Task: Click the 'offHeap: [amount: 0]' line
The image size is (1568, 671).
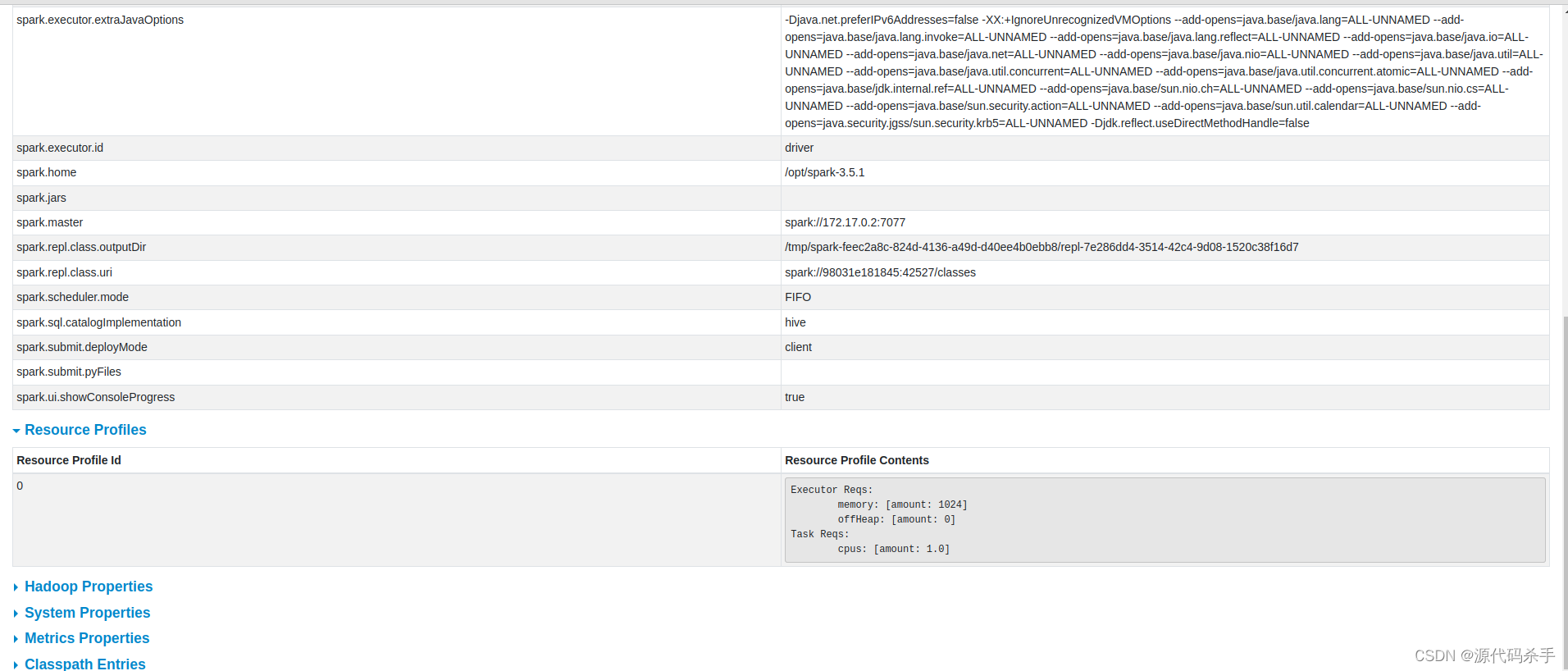Action: click(x=896, y=519)
